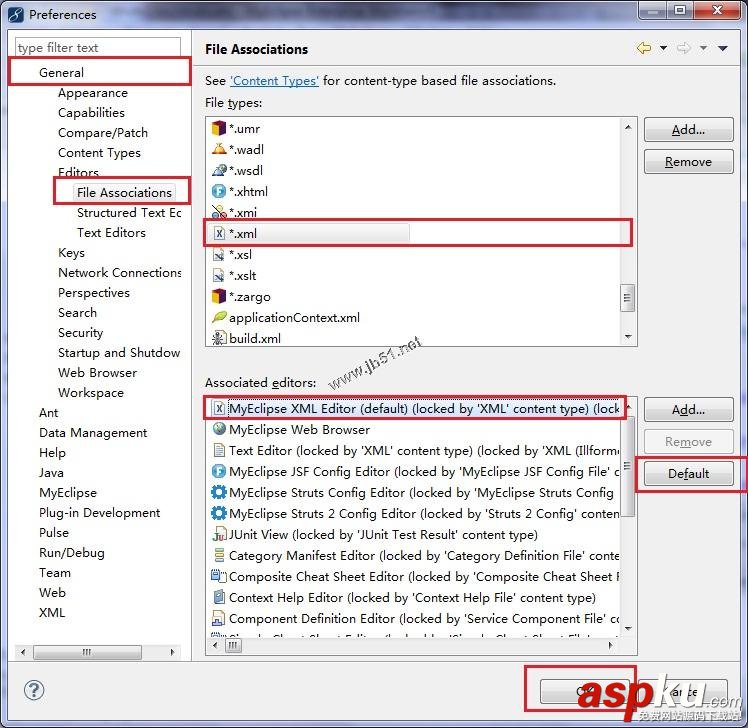The width and height of the screenshot is (748, 728).
Task: Click the file types scroll-down arrow
Action: (x=628, y=337)
